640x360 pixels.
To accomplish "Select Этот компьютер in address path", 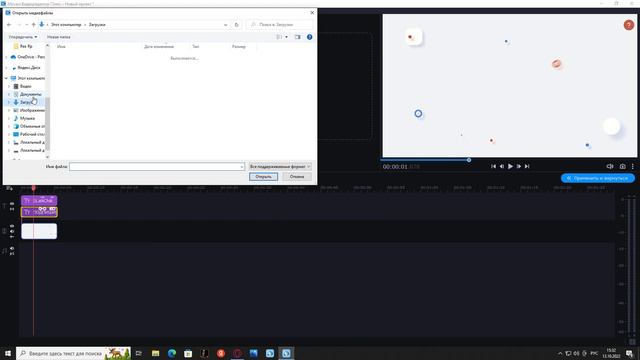I will (x=66, y=25).
